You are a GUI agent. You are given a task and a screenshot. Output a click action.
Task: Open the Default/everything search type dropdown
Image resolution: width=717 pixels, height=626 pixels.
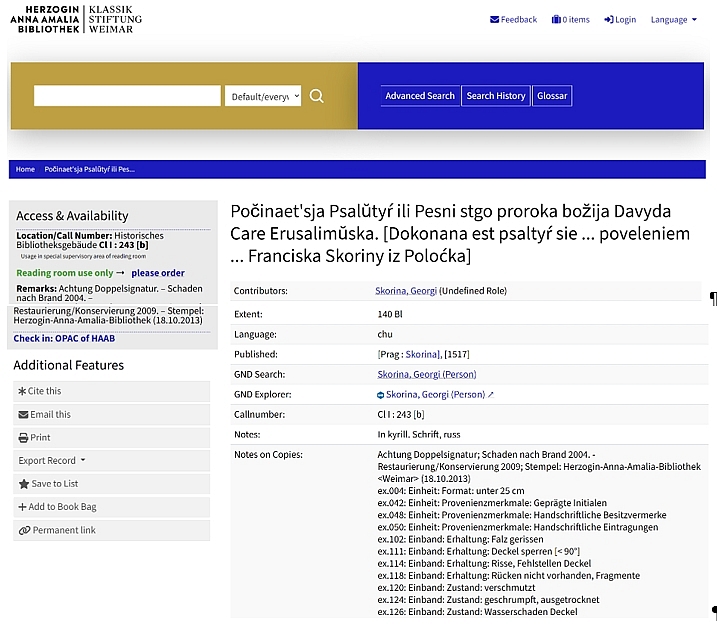click(x=263, y=96)
